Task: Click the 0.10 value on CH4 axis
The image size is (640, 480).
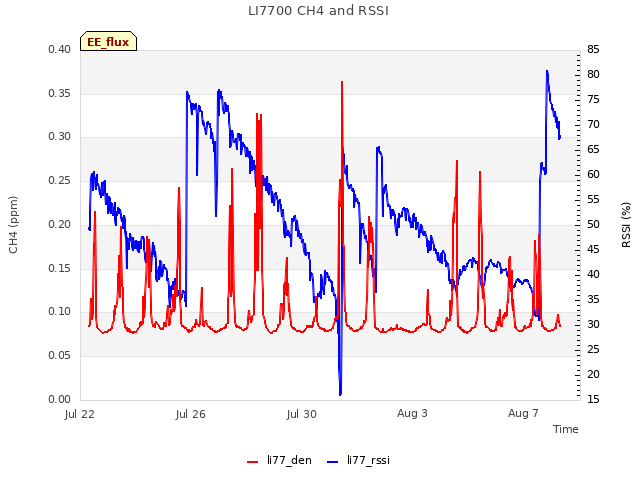Action: [60, 312]
